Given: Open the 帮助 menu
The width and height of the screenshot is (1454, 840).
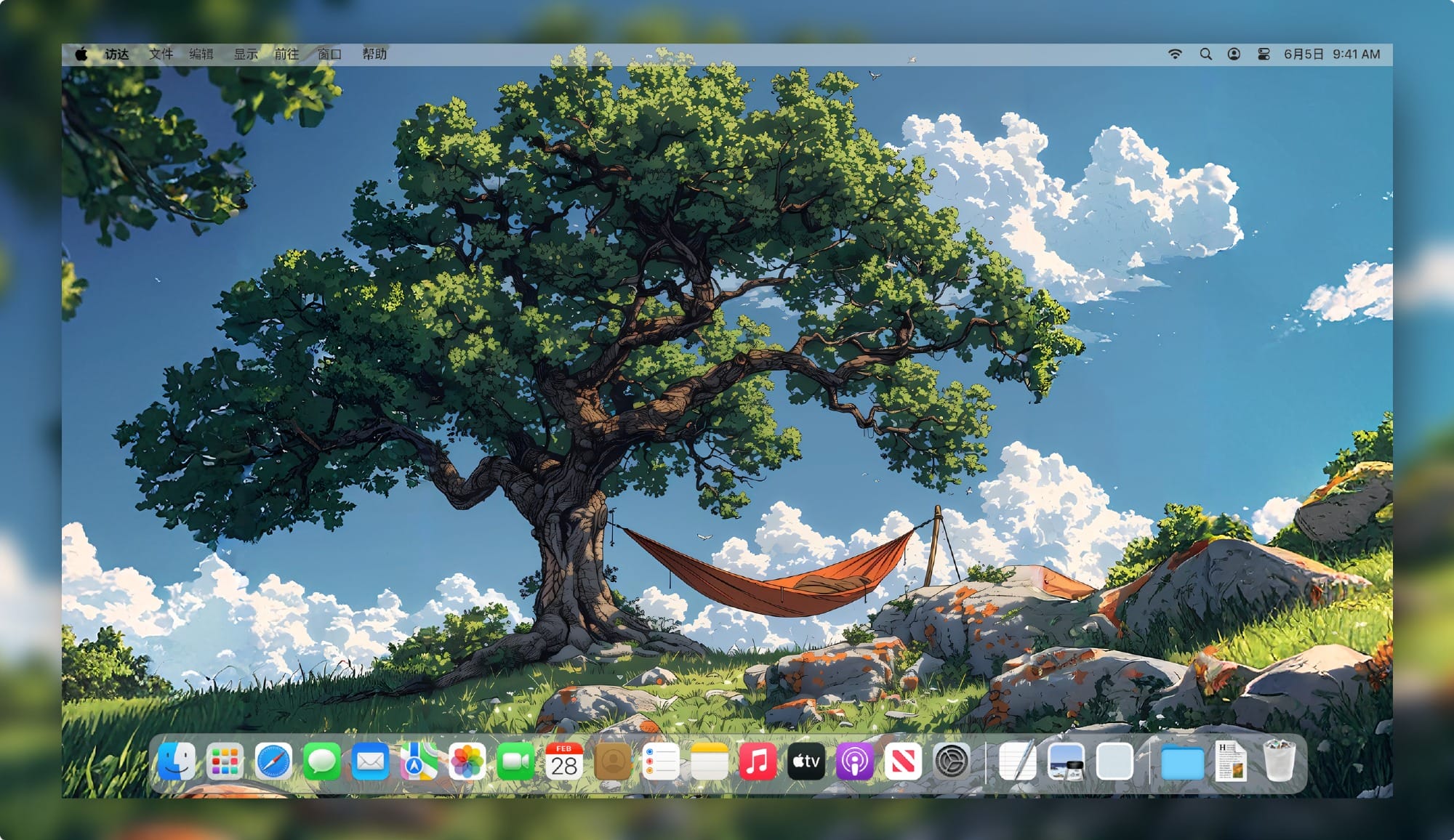Looking at the screenshot, I should (x=374, y=54).
